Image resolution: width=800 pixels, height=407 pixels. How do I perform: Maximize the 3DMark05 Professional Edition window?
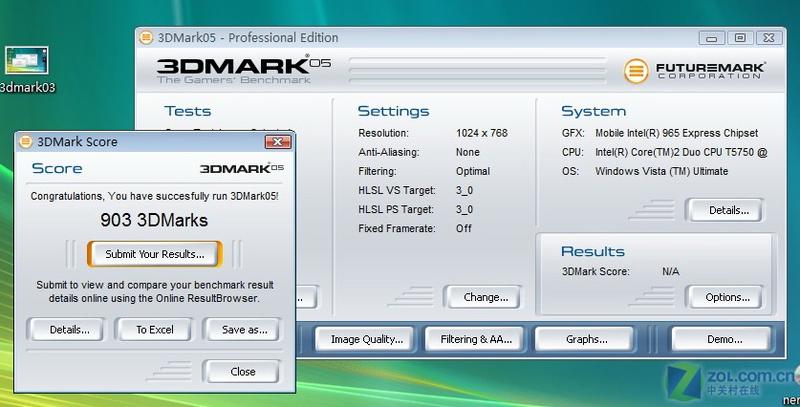(740, 38)
